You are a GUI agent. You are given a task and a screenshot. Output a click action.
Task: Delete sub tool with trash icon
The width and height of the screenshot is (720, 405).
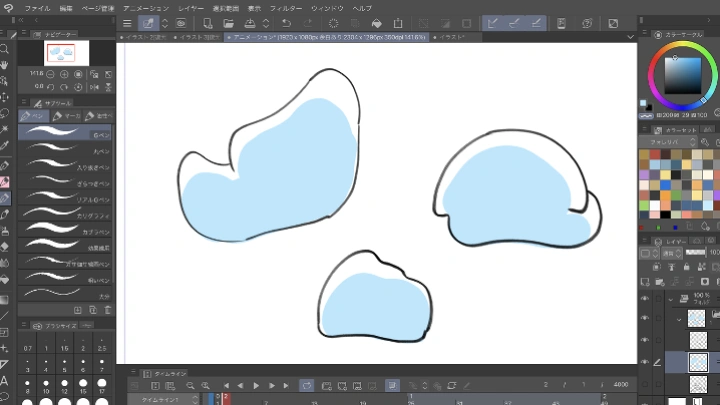(108, 310)
